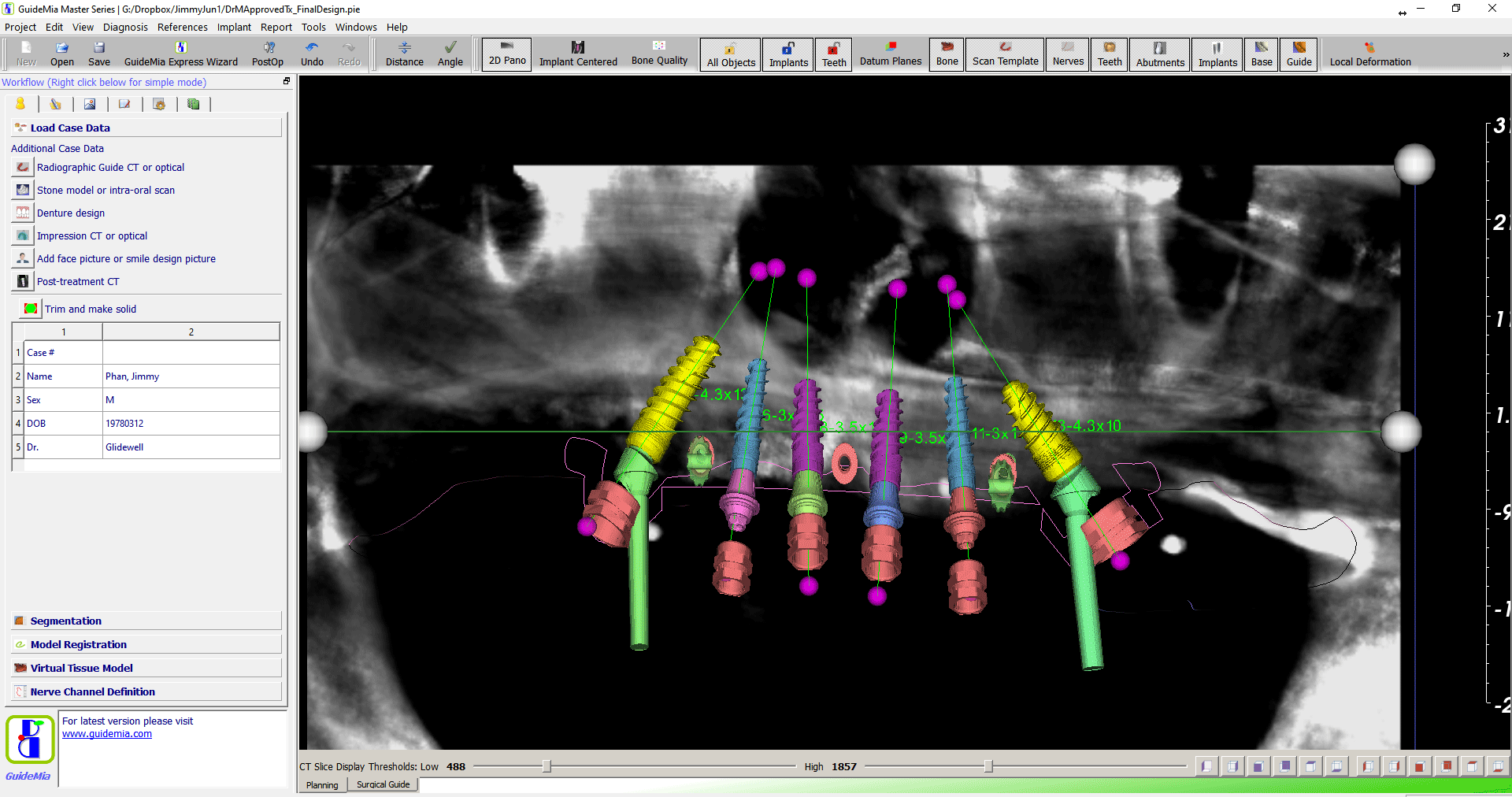
Task: Open Local Deformation tool
Action: [x=1369, y=54]
